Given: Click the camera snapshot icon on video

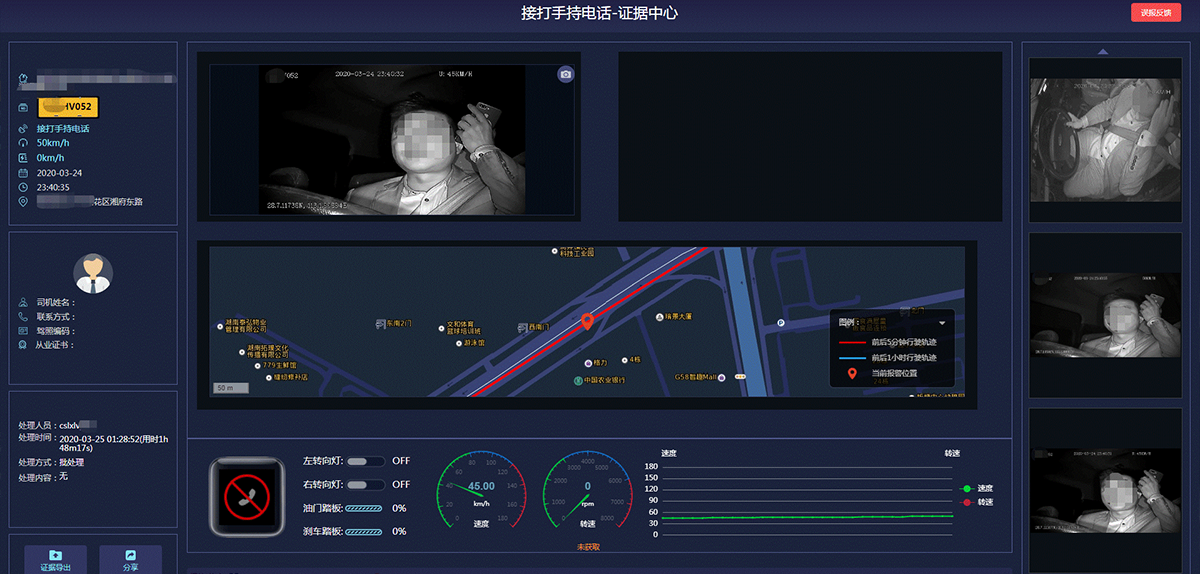Looking at the screenshot, I should coord(566,75).
